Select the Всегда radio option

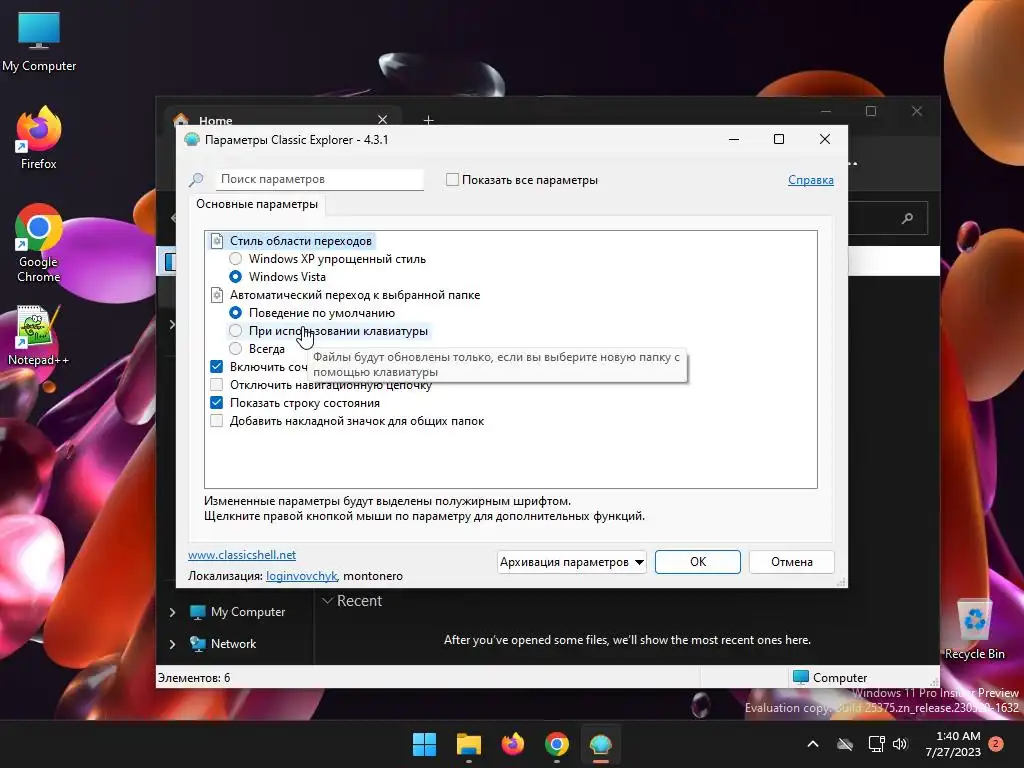coord(236,349)
